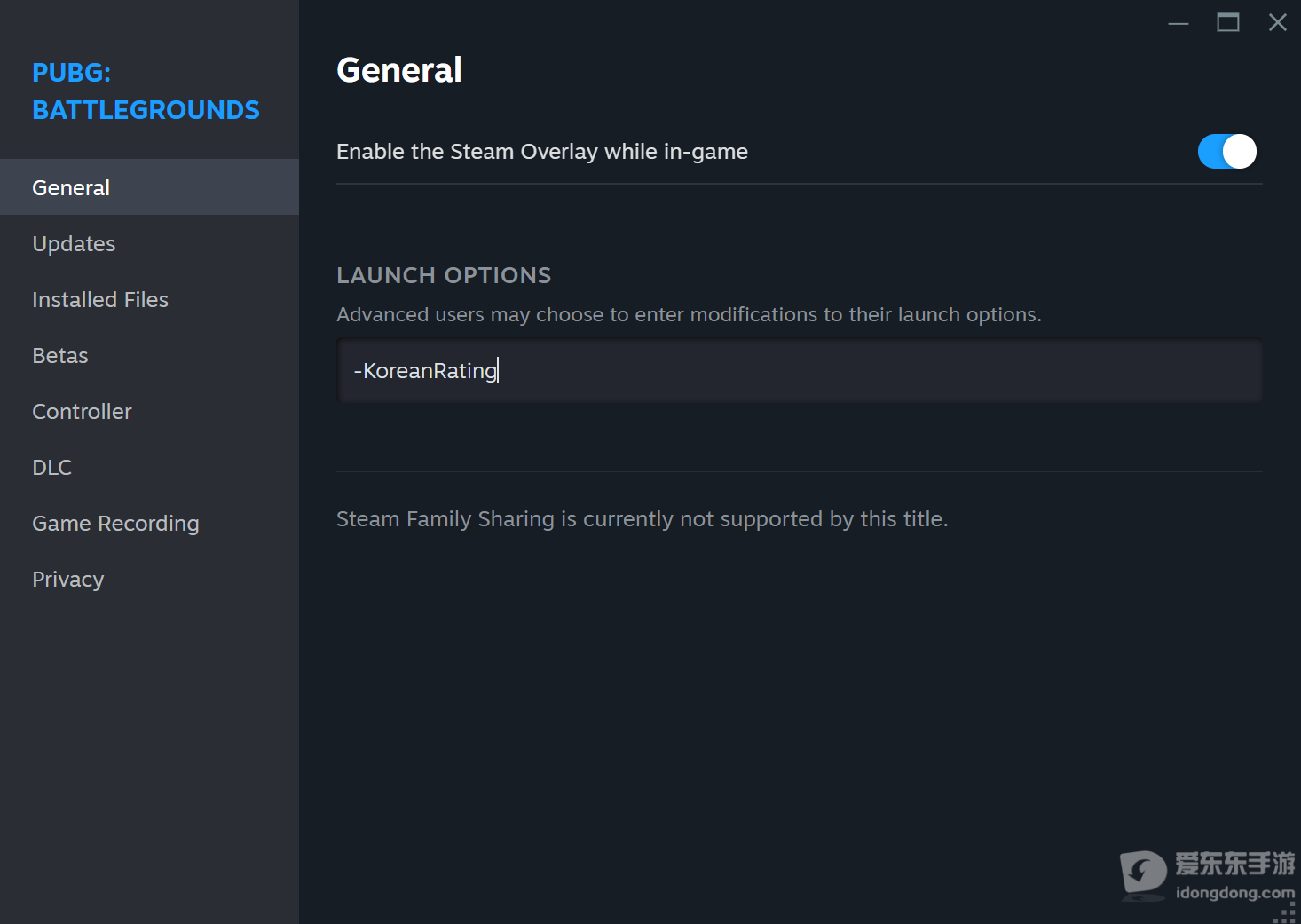
Task: Click the LAUNCH OPTIONS section heading
Action: tap(444, 275)
